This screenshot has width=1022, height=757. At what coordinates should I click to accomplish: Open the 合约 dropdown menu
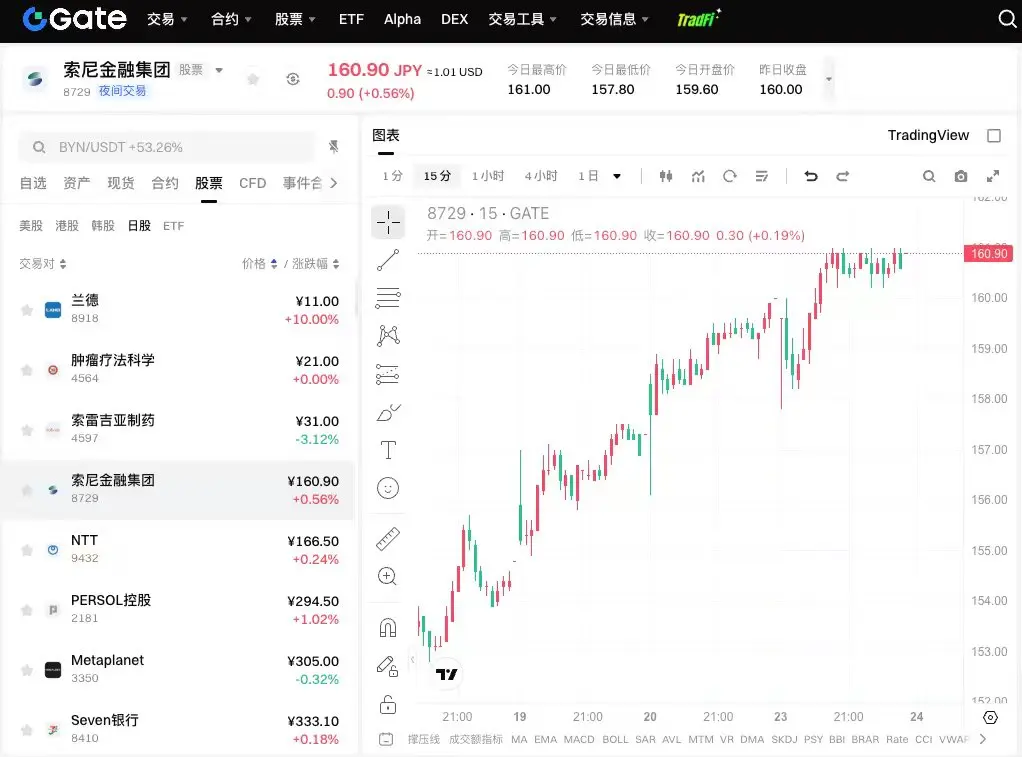[x=231, y=20]
